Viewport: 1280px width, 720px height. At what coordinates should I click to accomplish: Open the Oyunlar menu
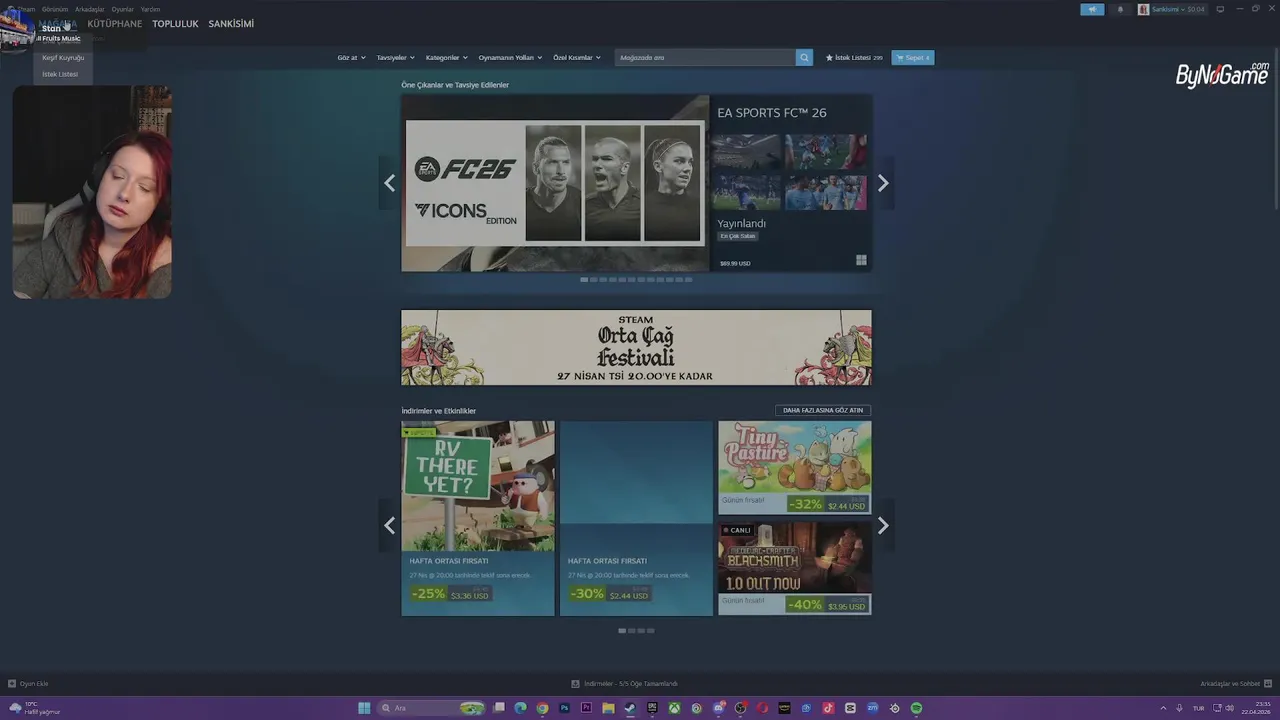pyautogui.click(x=122, y=9)
